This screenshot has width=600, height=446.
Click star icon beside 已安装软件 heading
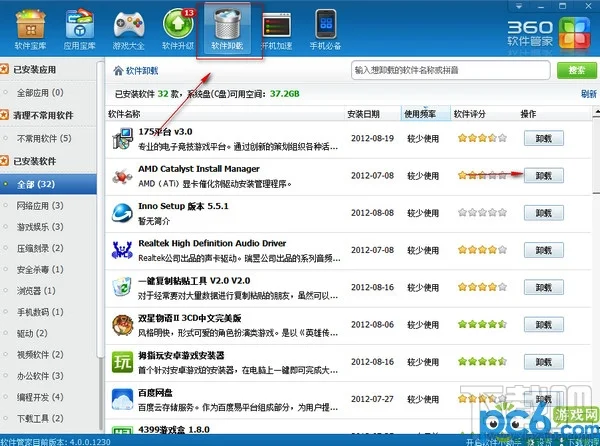(x=4, y=161)
